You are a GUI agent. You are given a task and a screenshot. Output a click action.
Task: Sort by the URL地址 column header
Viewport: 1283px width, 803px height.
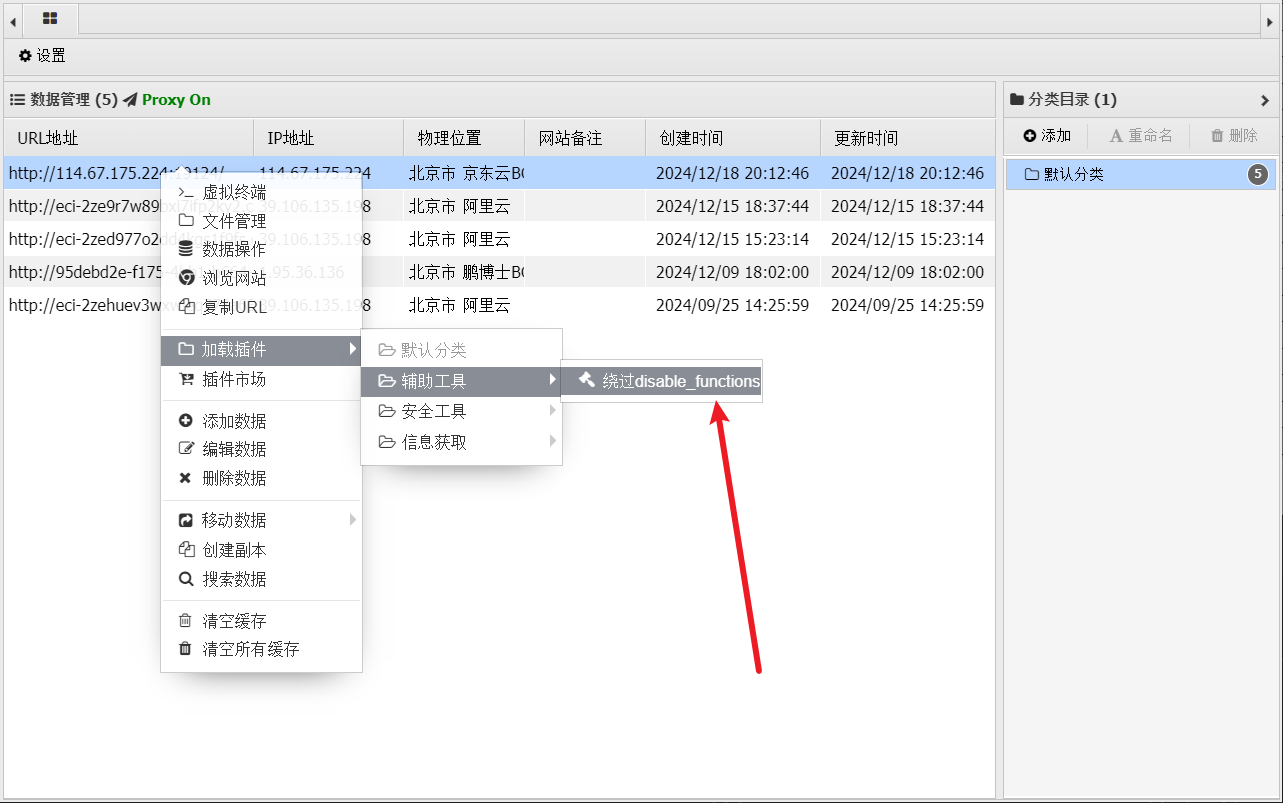point(128,138)
